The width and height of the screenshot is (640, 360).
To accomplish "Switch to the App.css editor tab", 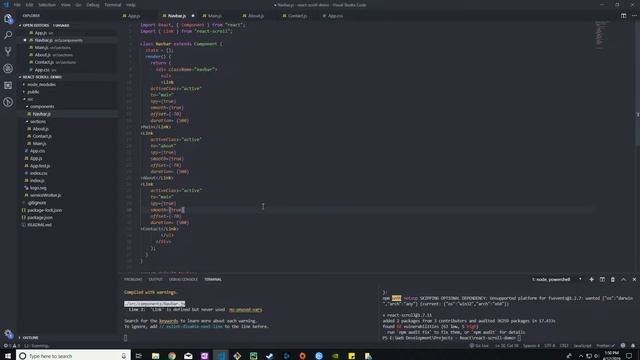I will [335, 16].
